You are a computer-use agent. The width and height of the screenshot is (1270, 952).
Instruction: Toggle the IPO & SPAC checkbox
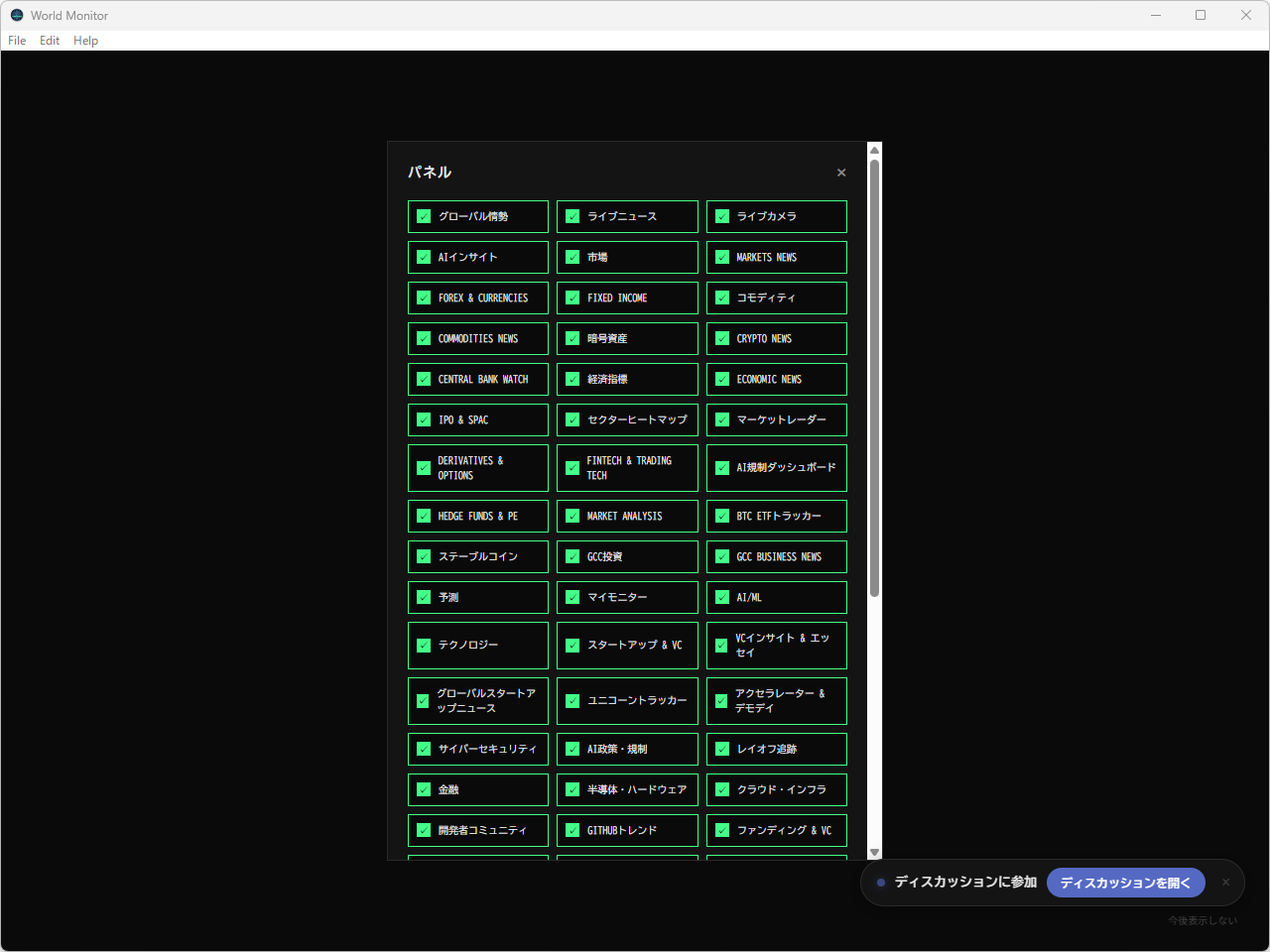(424, 419)
